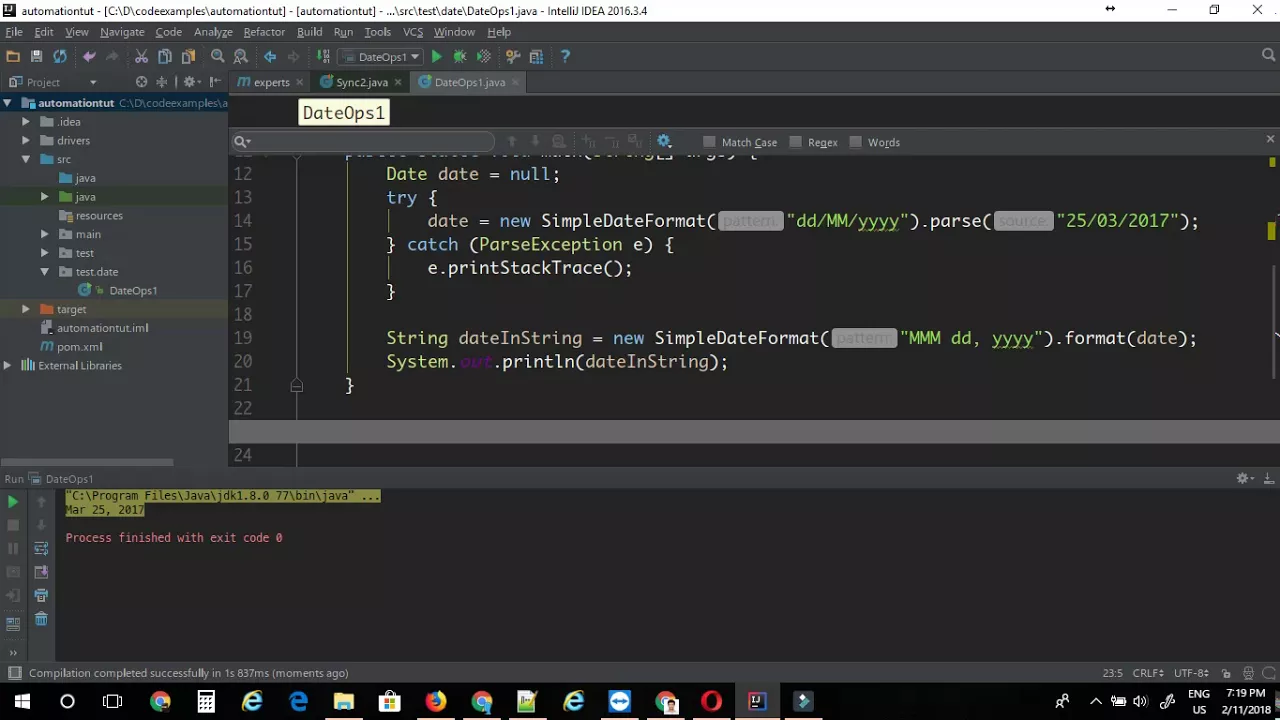Open search-everywhere magnifier at top right

[x=1269, y=57]
